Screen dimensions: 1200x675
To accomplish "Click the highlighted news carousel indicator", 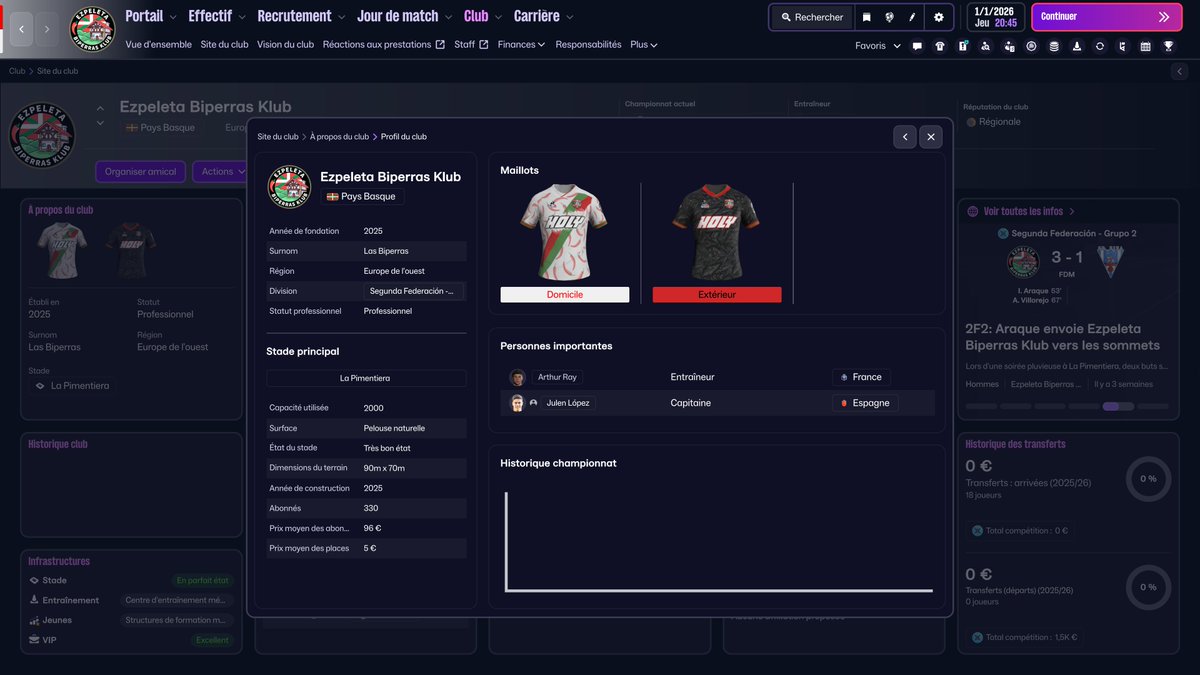I will 1118,407.
